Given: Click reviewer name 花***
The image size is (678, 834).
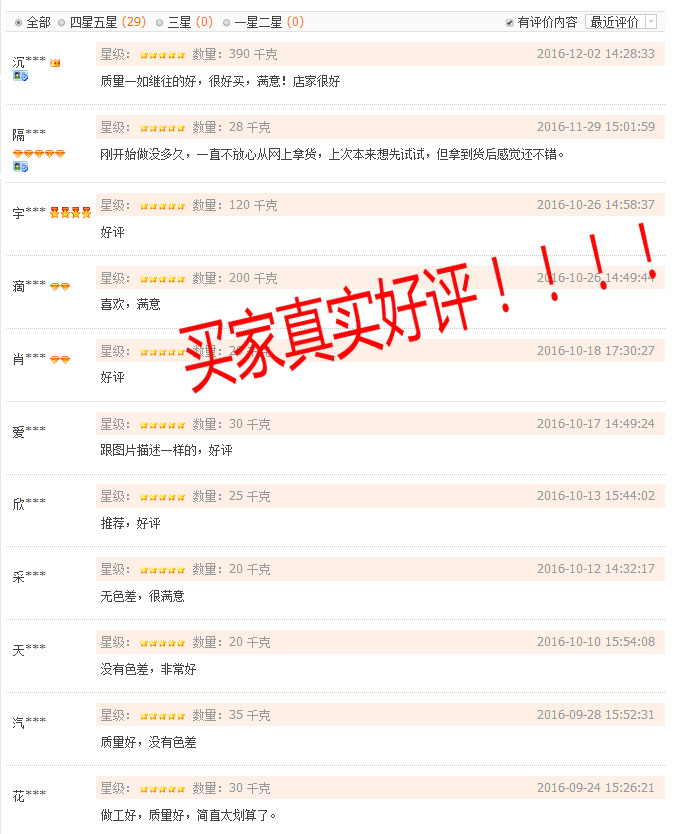Looking at the screenshot, I should 29,795.
